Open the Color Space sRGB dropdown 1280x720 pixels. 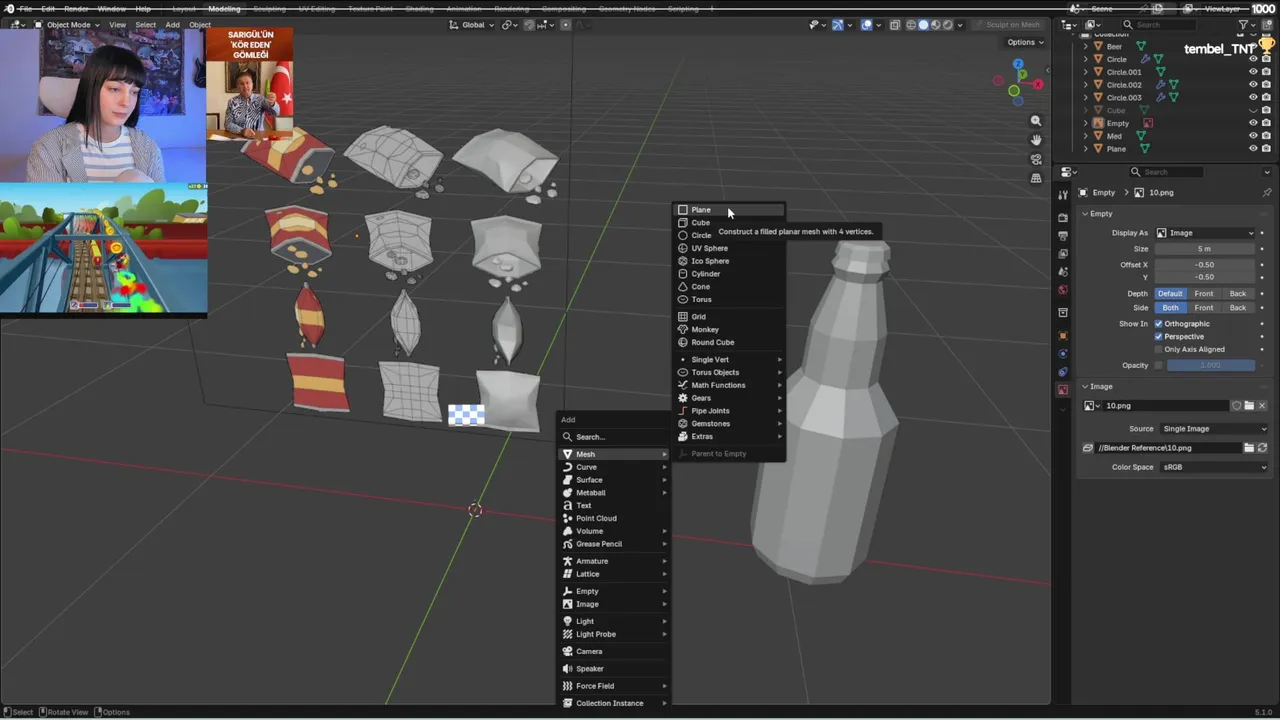coord(1213,467)
